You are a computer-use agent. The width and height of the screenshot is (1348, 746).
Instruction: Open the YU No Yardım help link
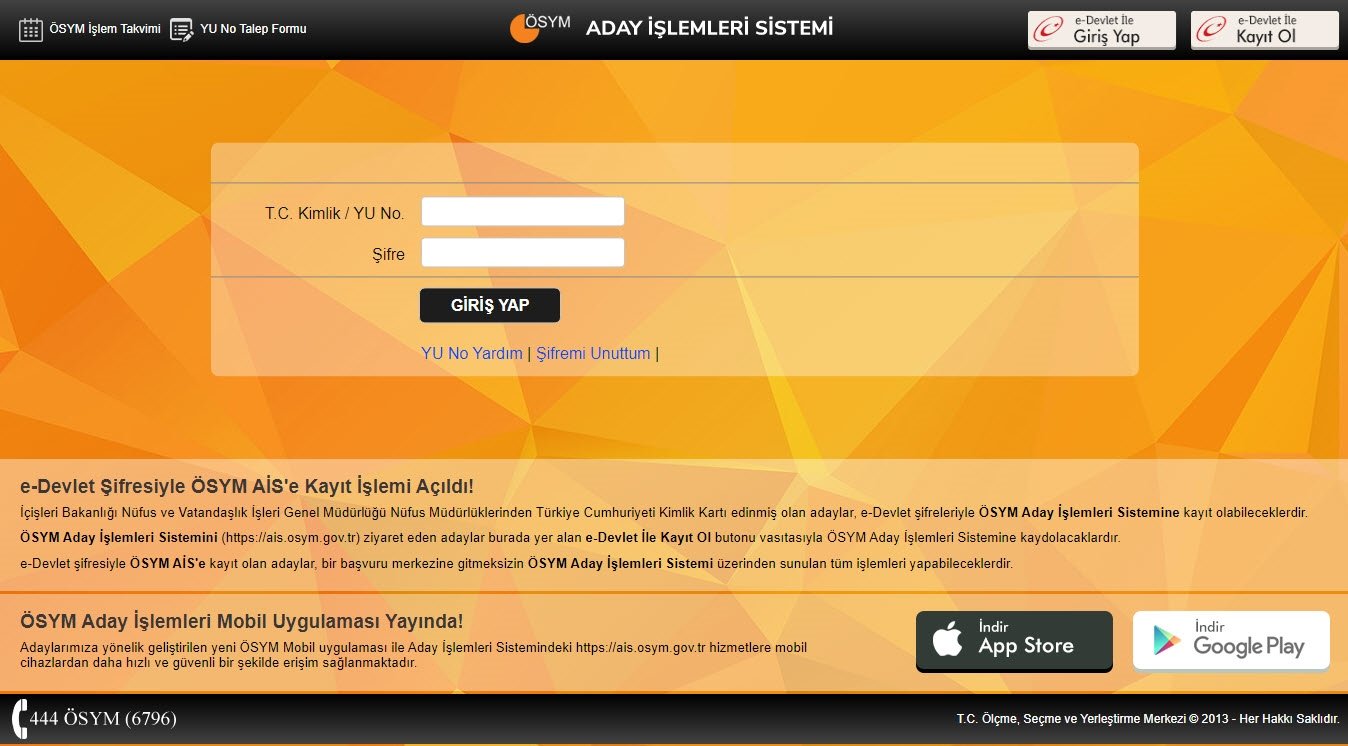coord(472,353)
